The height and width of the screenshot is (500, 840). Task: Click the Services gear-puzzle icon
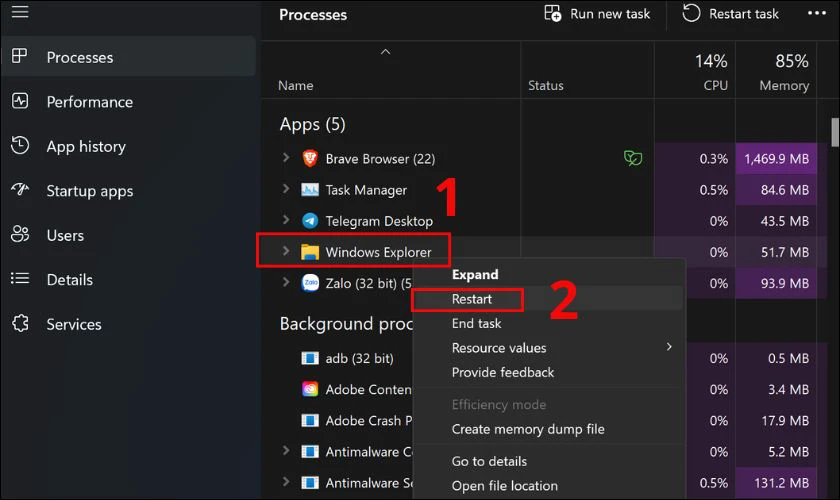20,323
